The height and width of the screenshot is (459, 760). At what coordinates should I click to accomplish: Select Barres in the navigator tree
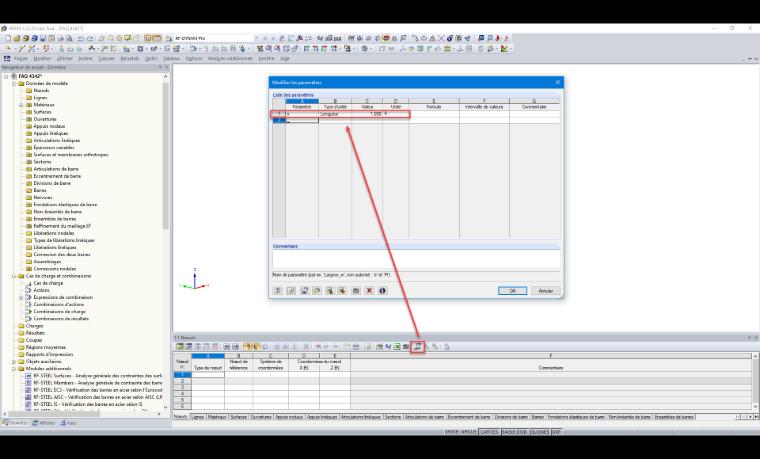click(x=40, y=190)
